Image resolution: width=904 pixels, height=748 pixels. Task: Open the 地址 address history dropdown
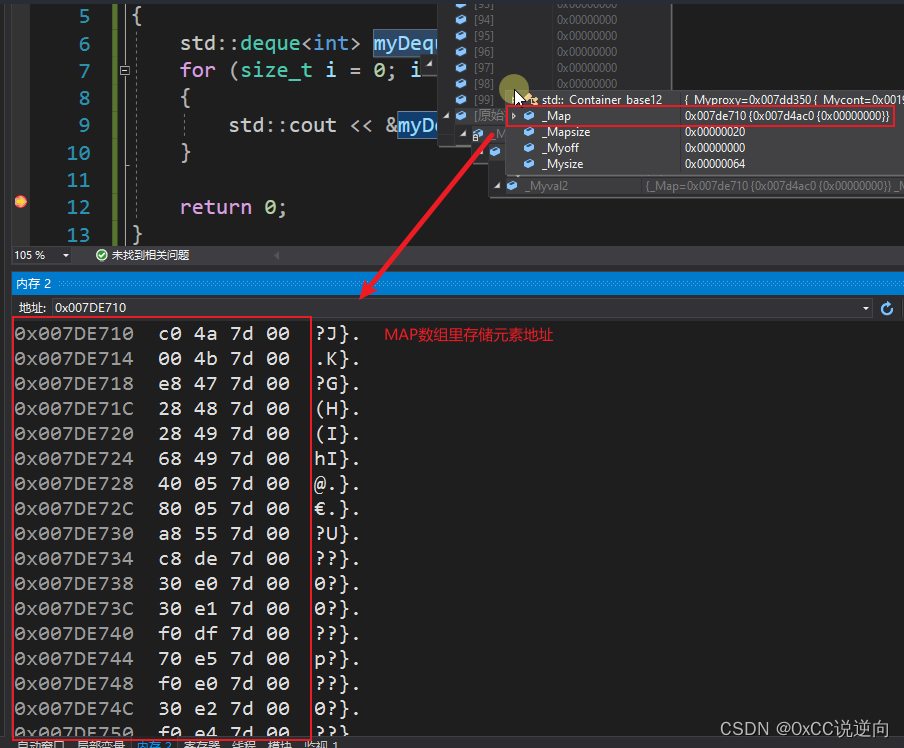click(x=866, y=308)
